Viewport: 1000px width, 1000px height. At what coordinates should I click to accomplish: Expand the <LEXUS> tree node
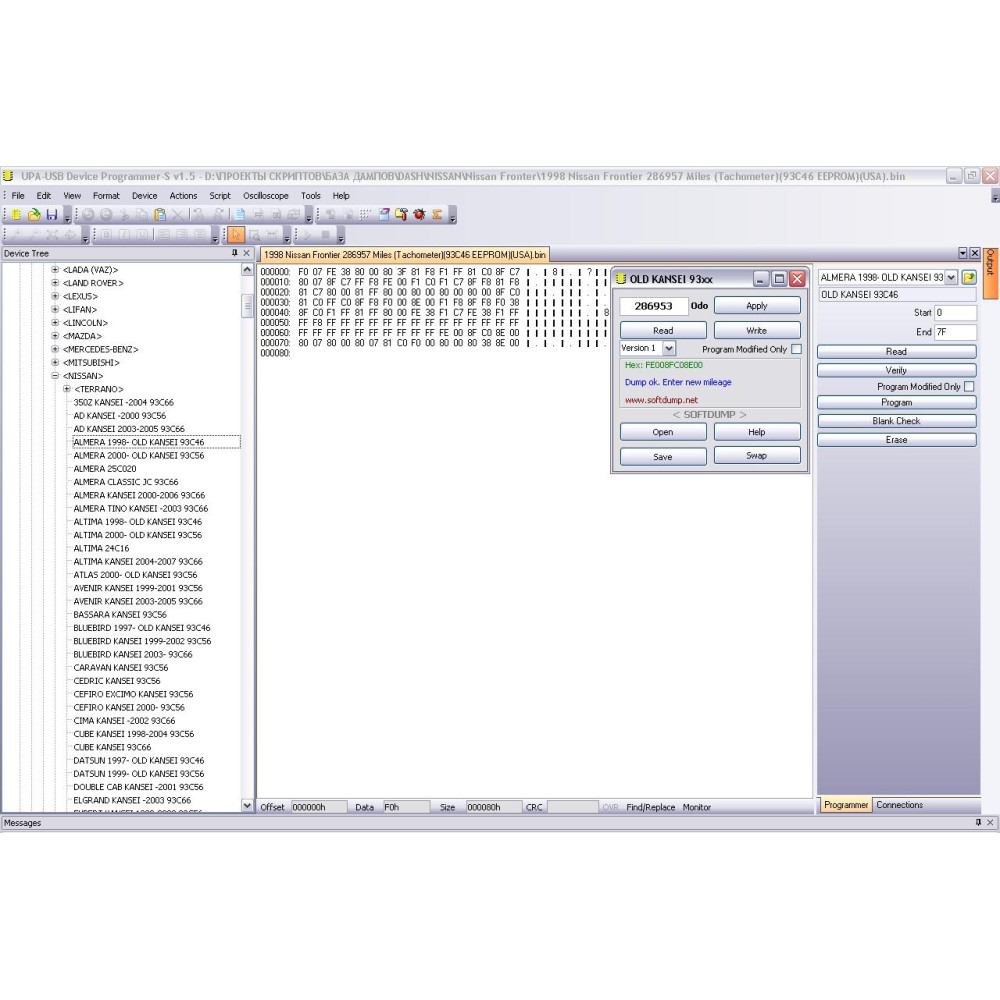pyautogui.click(x=55, y=297)
